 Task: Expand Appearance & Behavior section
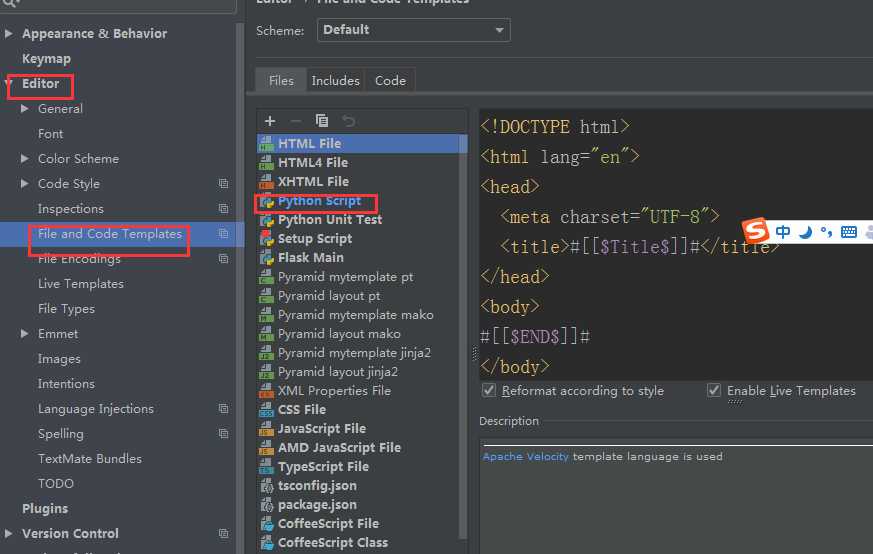coord(8,33)
